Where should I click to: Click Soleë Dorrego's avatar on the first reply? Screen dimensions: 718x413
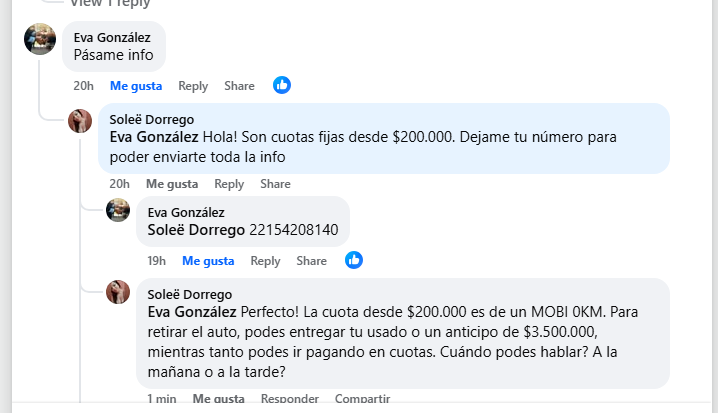[80, 121]
